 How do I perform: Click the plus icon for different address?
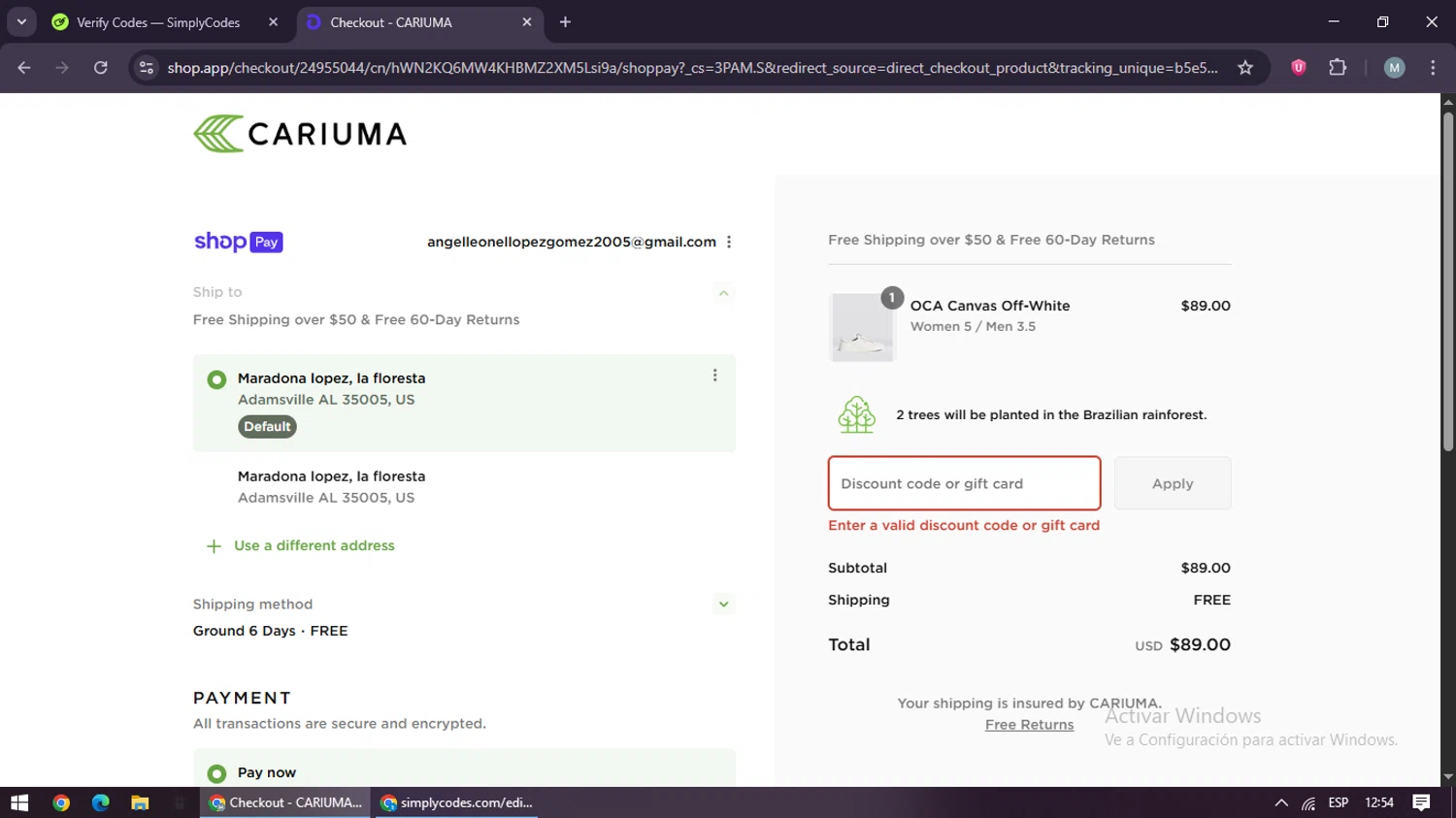pos(214,546)
